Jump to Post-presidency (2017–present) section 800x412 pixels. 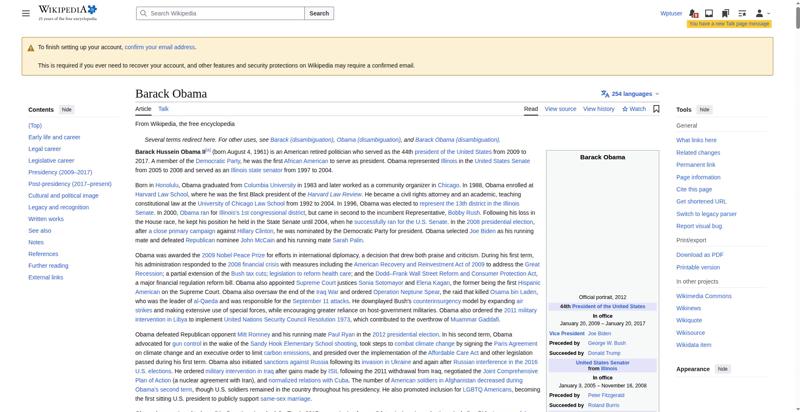coord(70,184)
